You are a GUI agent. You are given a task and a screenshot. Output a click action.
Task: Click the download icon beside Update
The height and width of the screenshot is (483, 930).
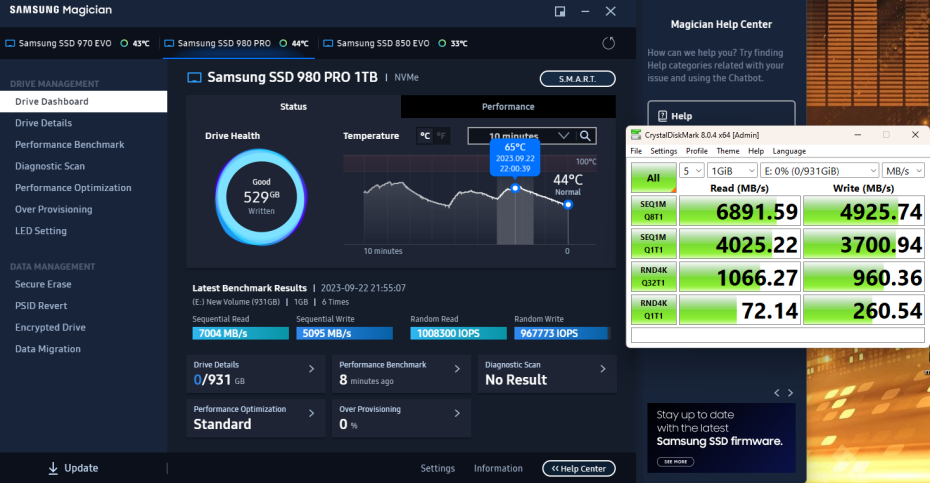[53, 468]
